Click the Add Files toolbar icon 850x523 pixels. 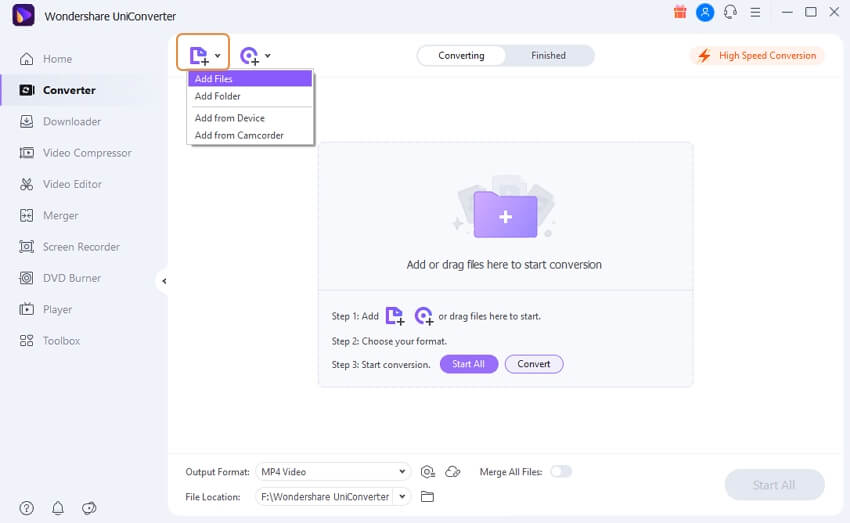(x=198, y=55)
